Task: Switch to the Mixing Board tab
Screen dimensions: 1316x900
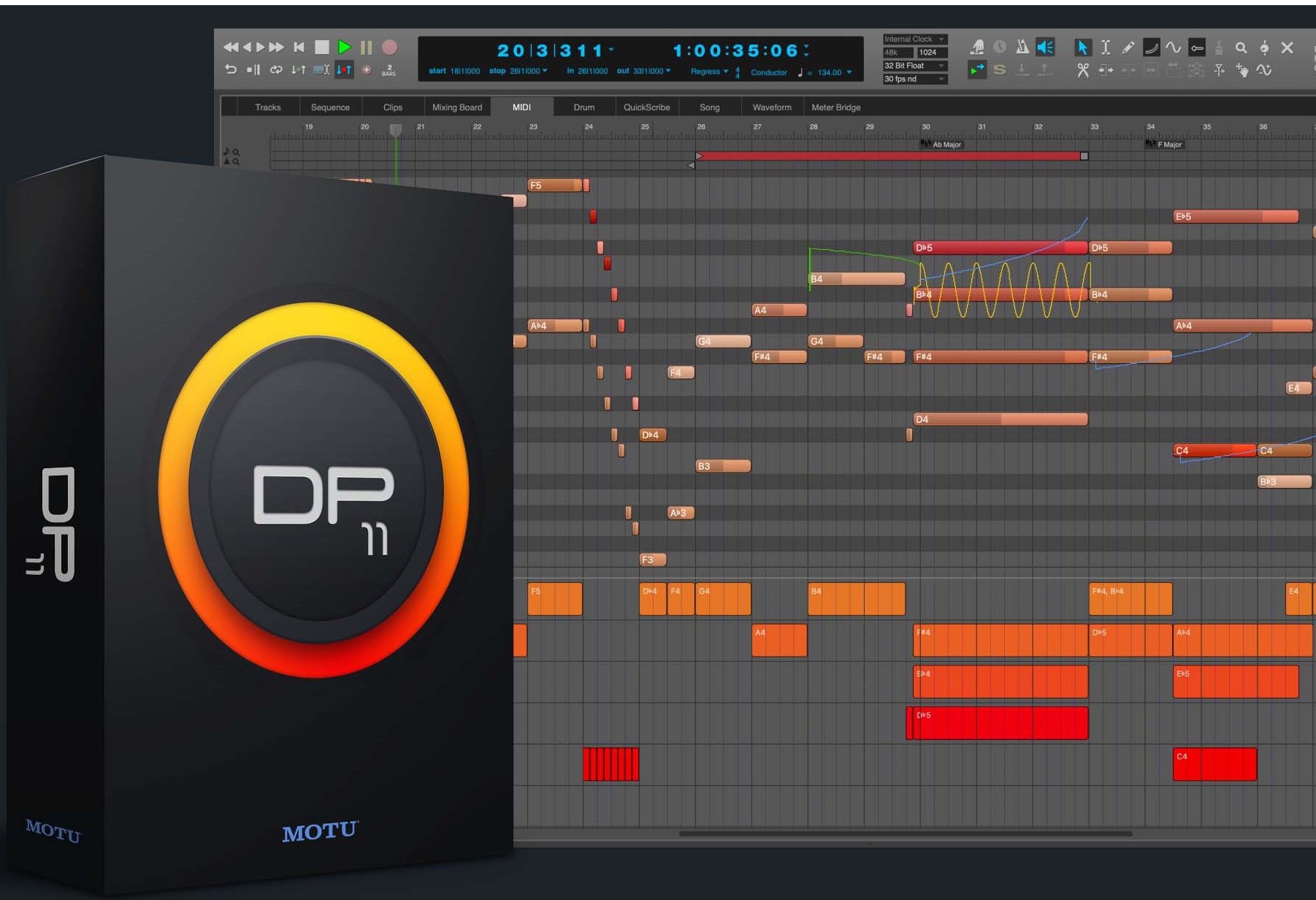Action: (x=457, y=107)
